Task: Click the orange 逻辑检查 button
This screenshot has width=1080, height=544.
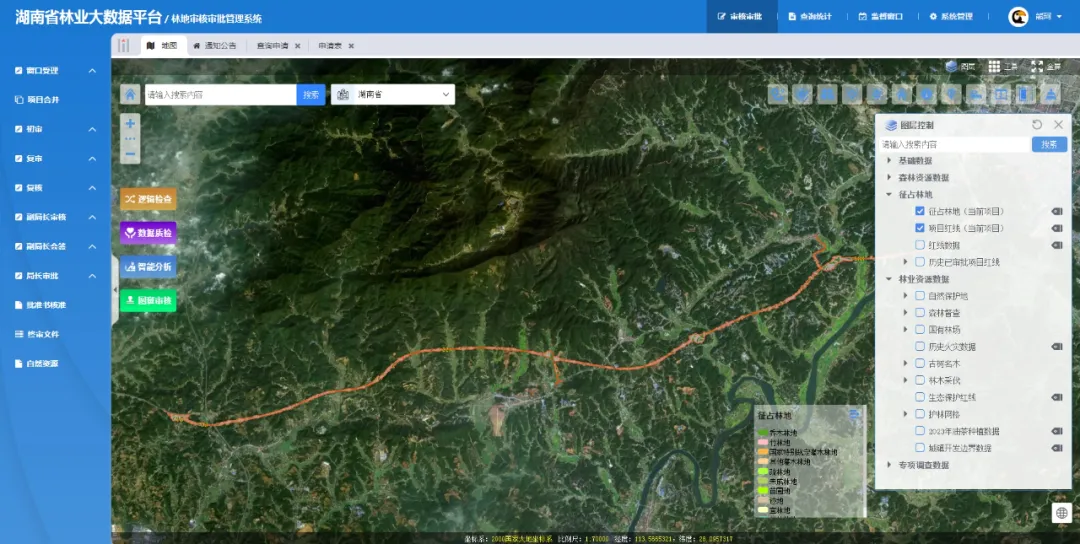Action: pos(148,199)
